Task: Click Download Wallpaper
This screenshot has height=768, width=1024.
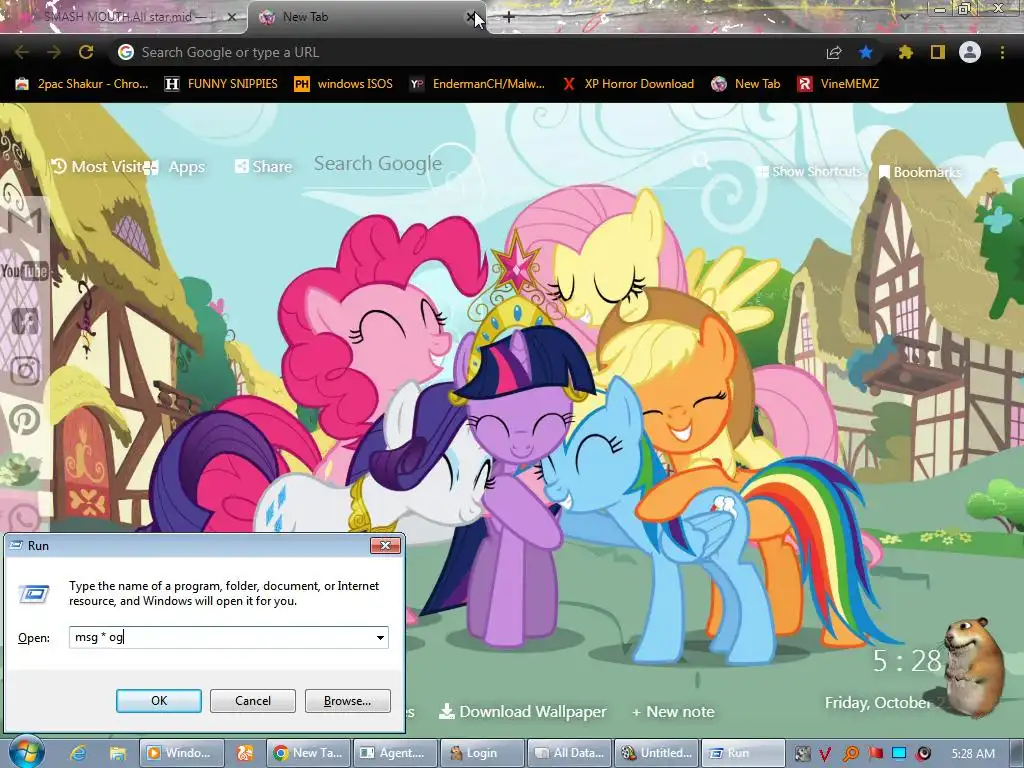Action: (x=522, y=711)
